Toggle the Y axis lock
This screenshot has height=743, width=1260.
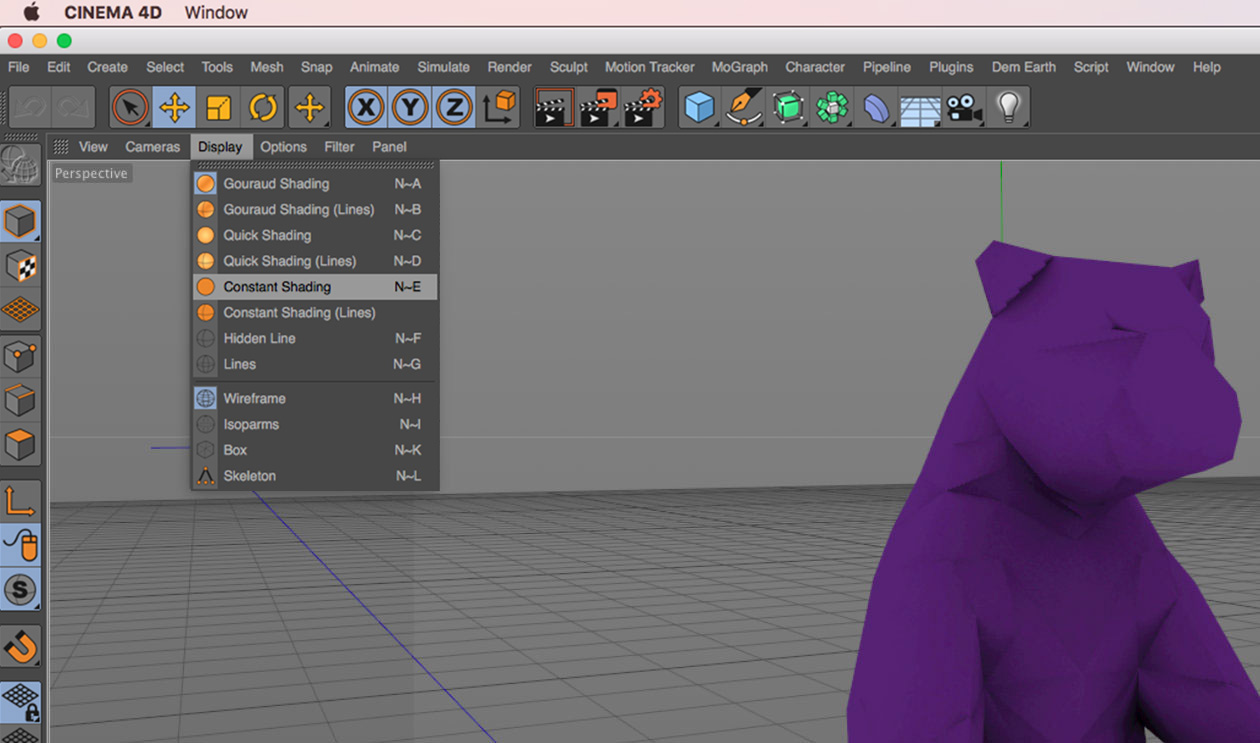[410, 107]
